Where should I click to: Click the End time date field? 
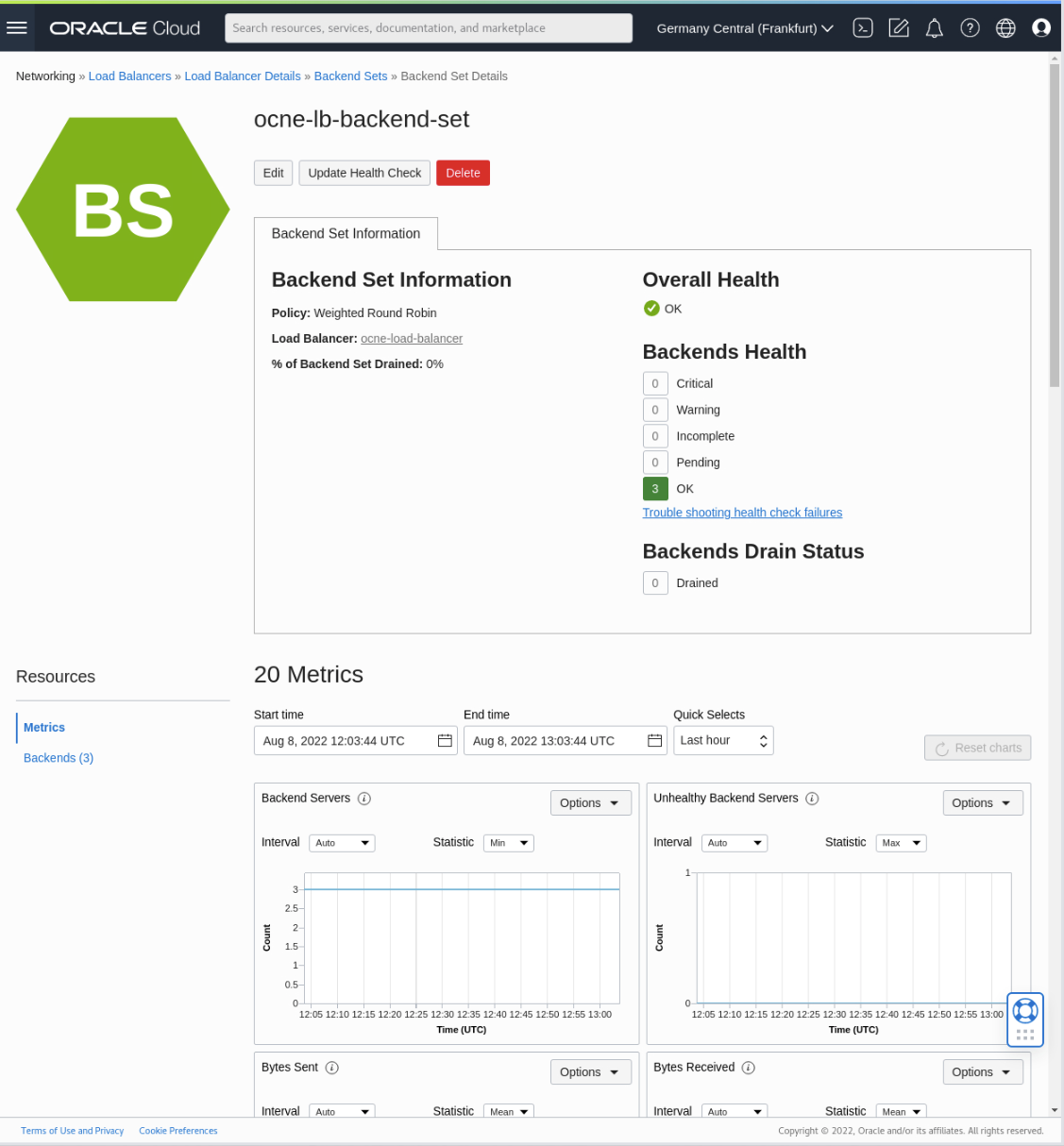coord(566,741)
